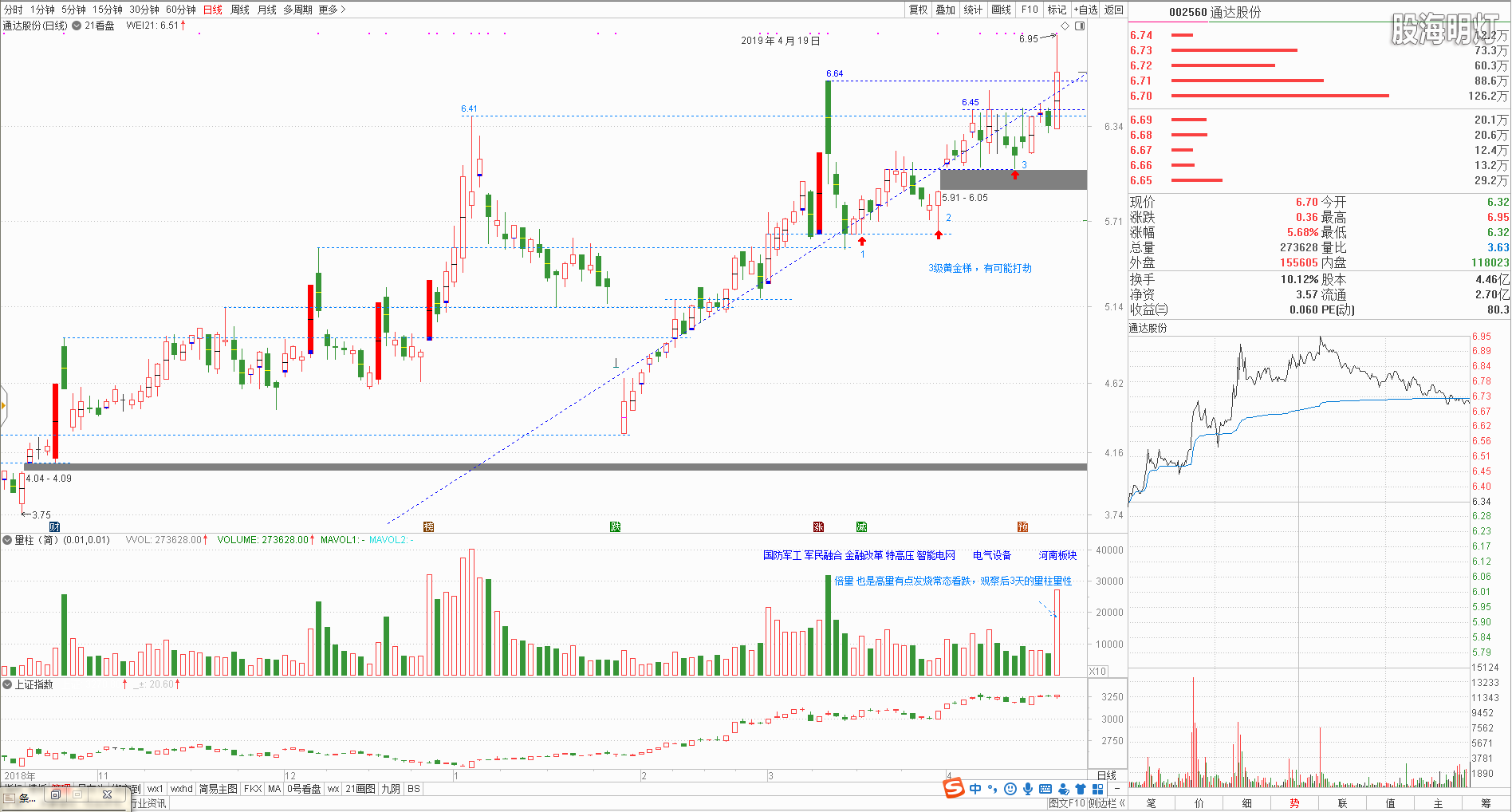This screenshot has height=812, width=1512.
Task: Toggle the 侧边栏 sidebar collapse
Action: (x=1107, y=803)
